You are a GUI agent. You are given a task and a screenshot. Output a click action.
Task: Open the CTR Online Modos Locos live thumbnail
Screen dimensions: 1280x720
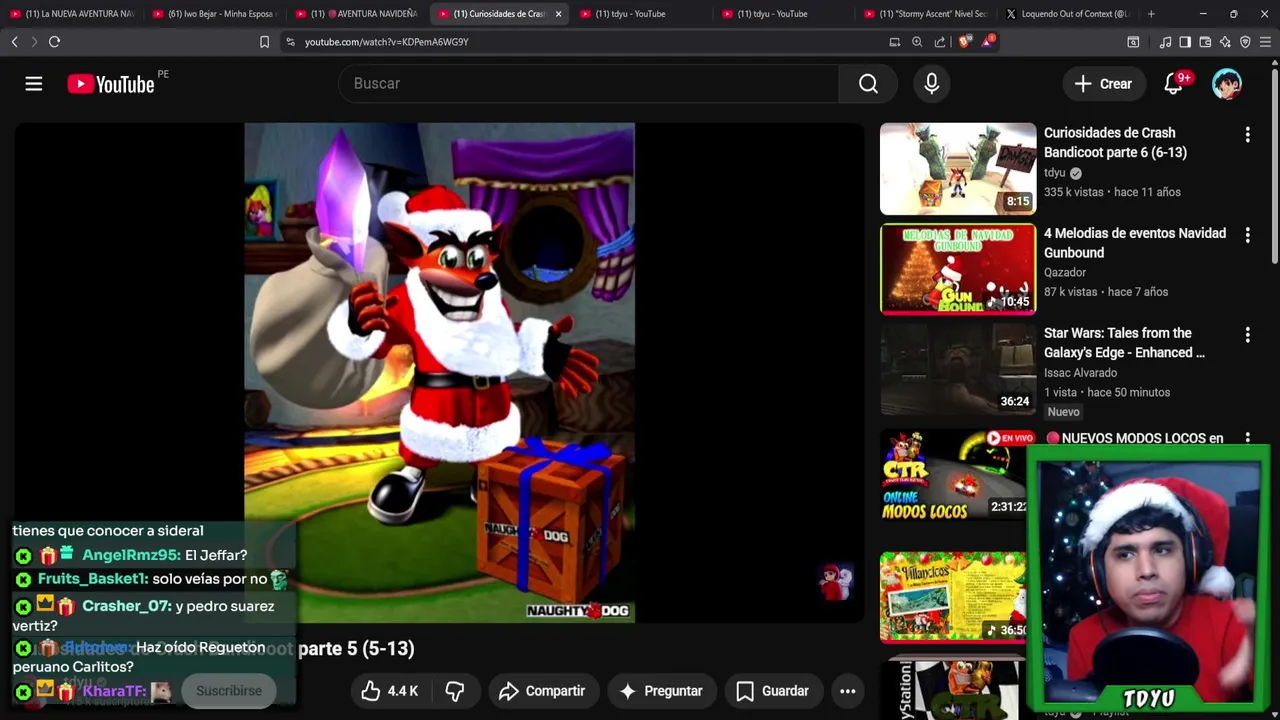tap(954, 475)
